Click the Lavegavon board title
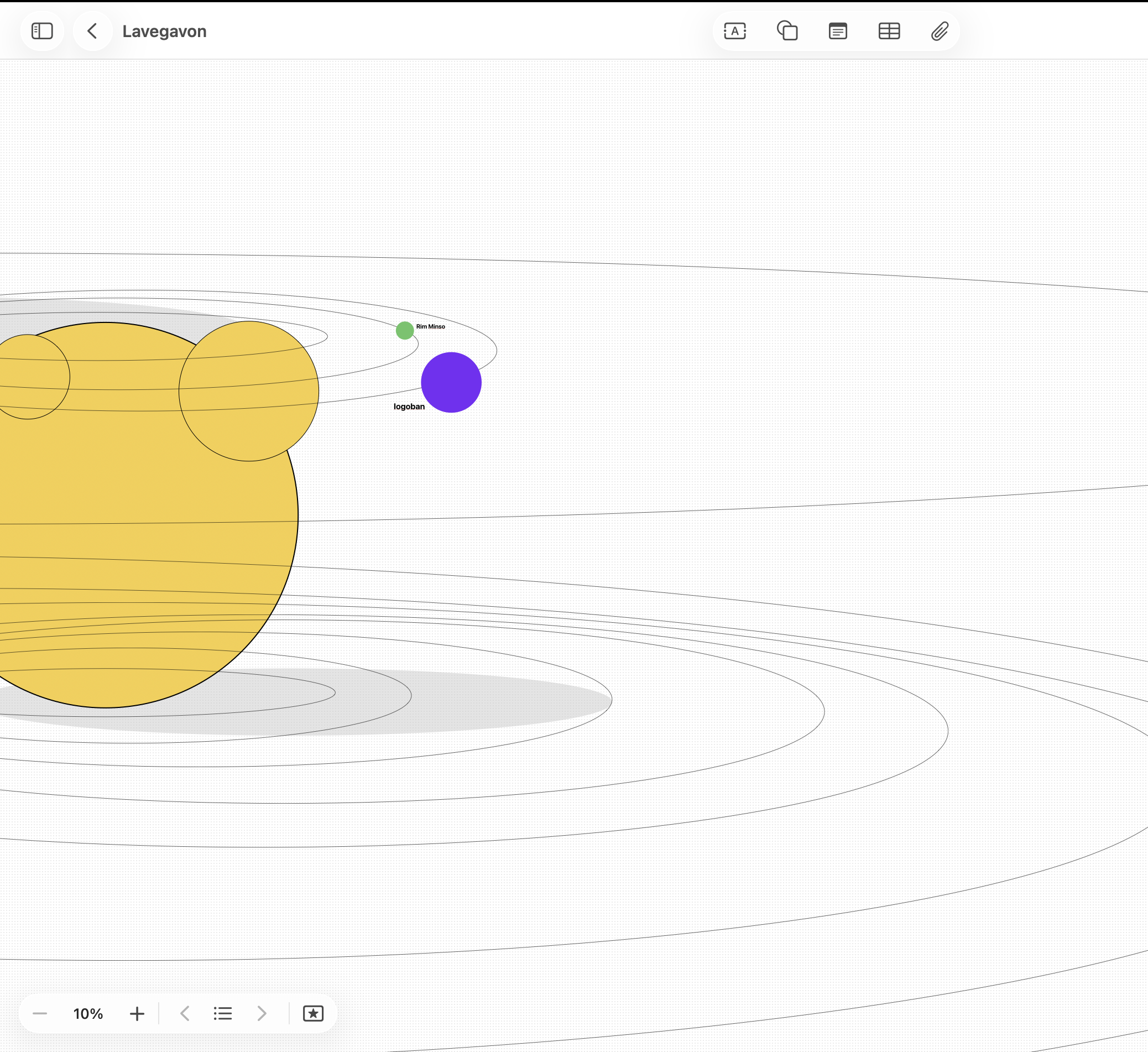Viewport: 1148px width, 1052px height. tap(164, 32)
